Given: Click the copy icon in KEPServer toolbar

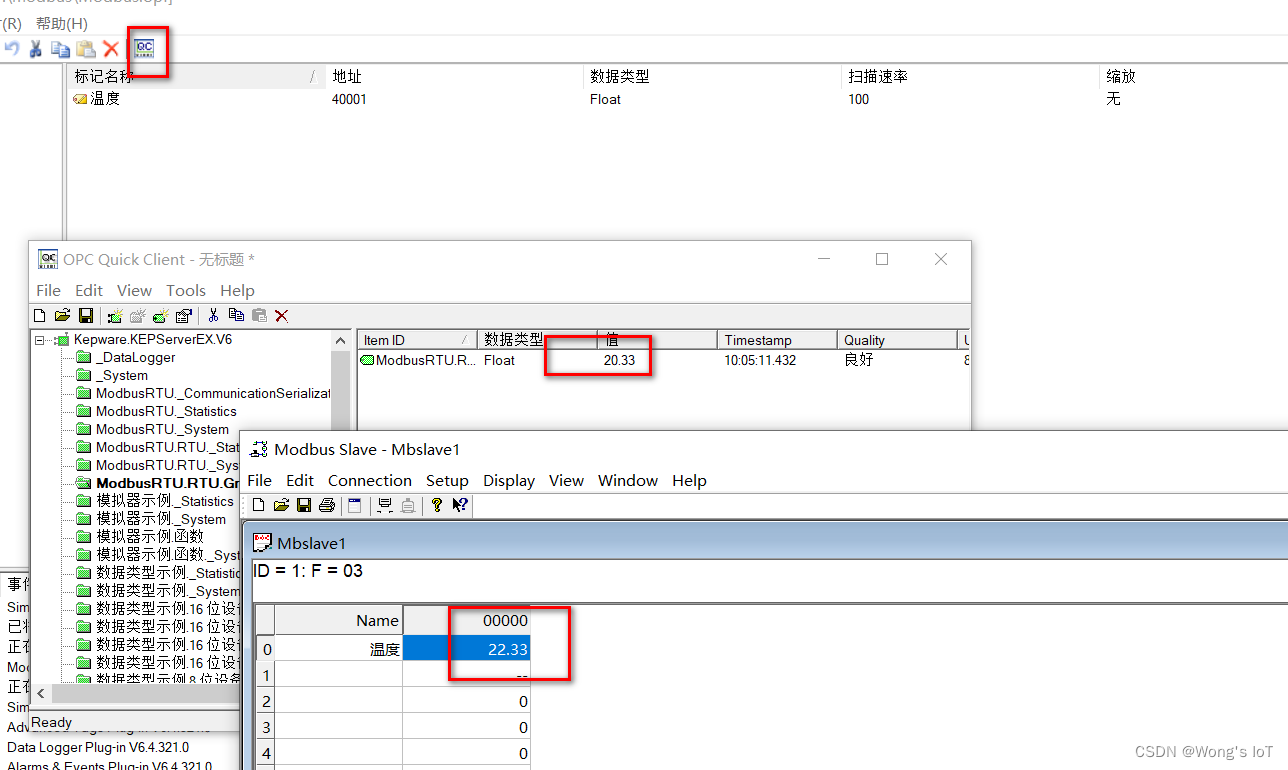Looking at the screenshot, I should click(61, 48).
